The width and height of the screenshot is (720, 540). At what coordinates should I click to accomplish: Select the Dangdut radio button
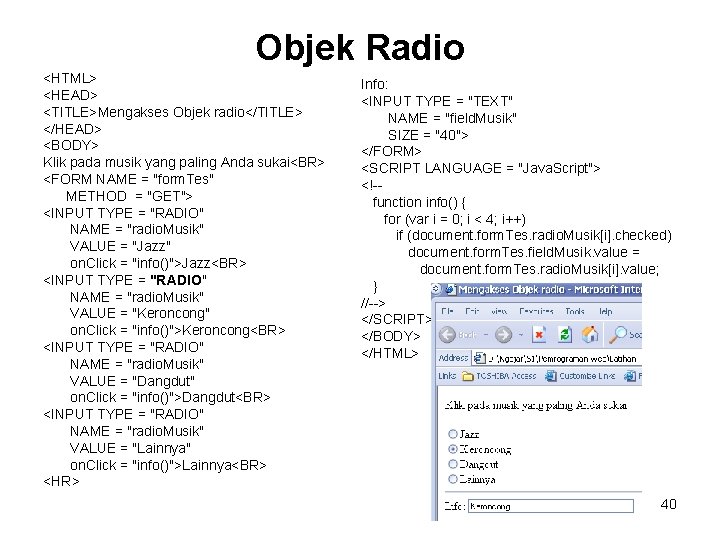click(453, 464)
